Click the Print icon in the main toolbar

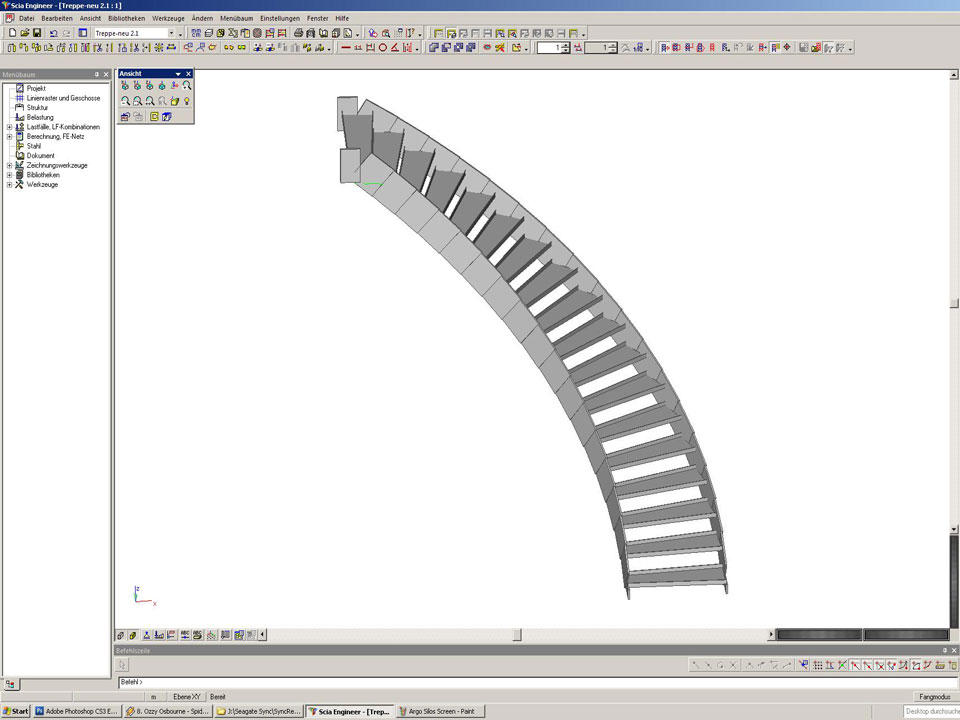click(298, 33)
